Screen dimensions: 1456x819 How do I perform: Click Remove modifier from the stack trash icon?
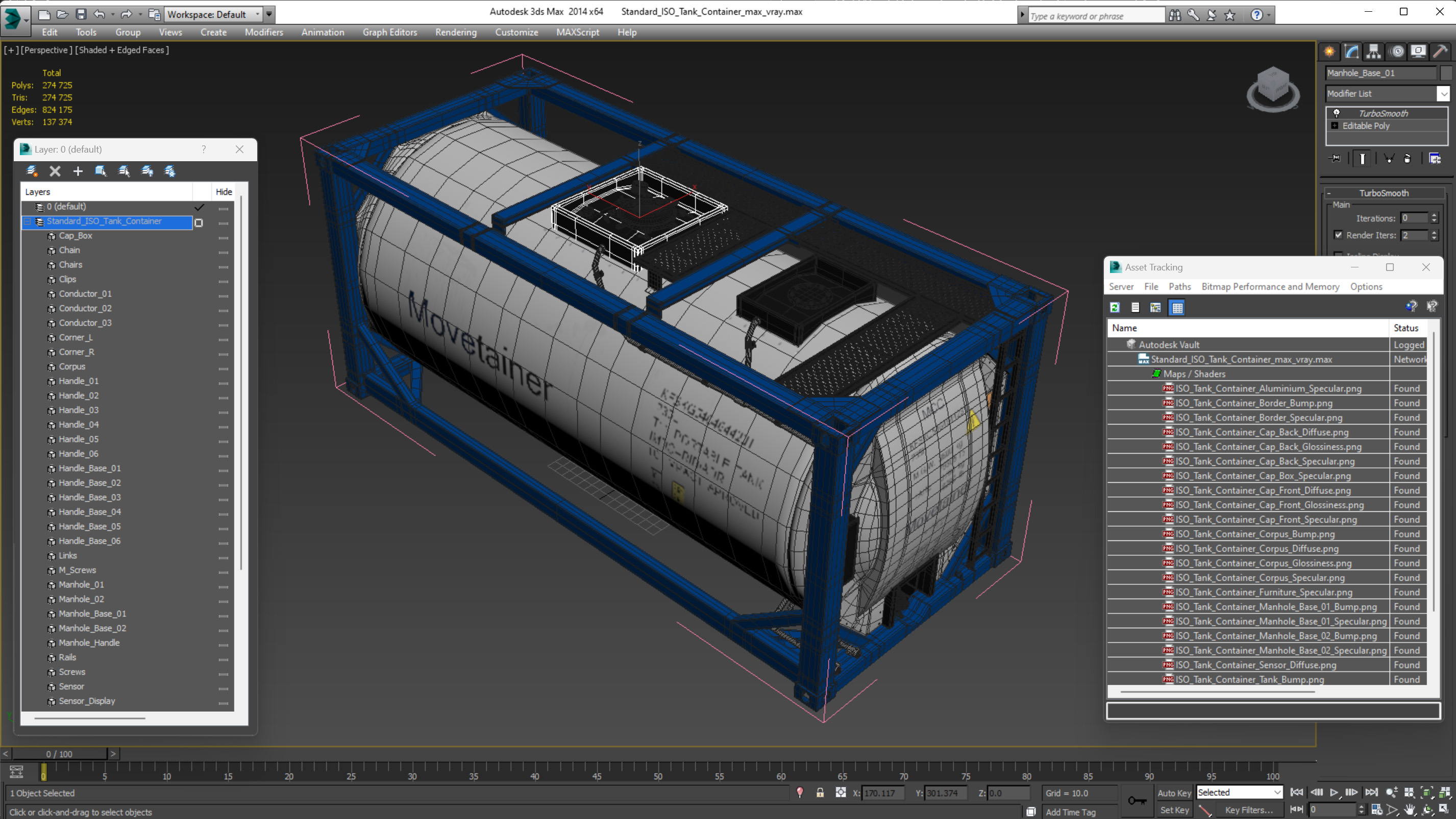1407,159
